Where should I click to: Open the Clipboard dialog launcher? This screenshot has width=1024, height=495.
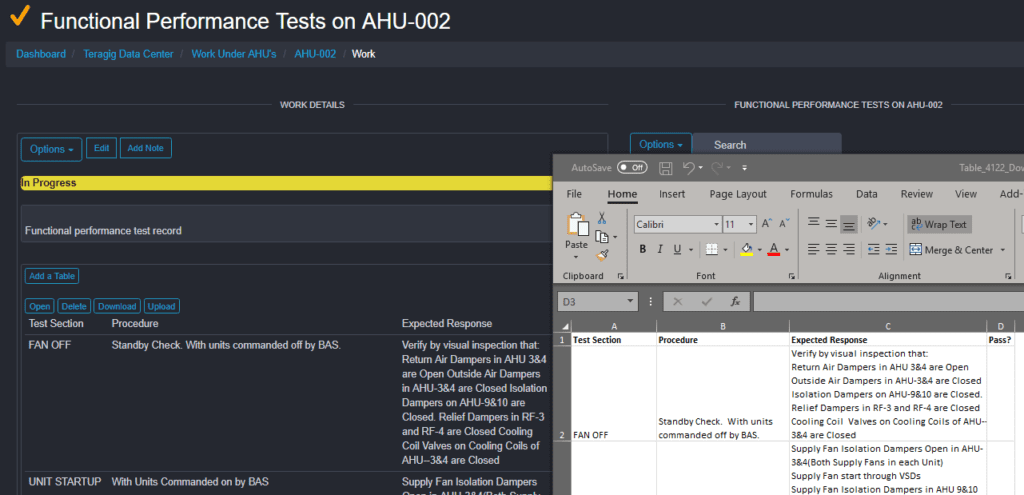[x=620, y=276]
